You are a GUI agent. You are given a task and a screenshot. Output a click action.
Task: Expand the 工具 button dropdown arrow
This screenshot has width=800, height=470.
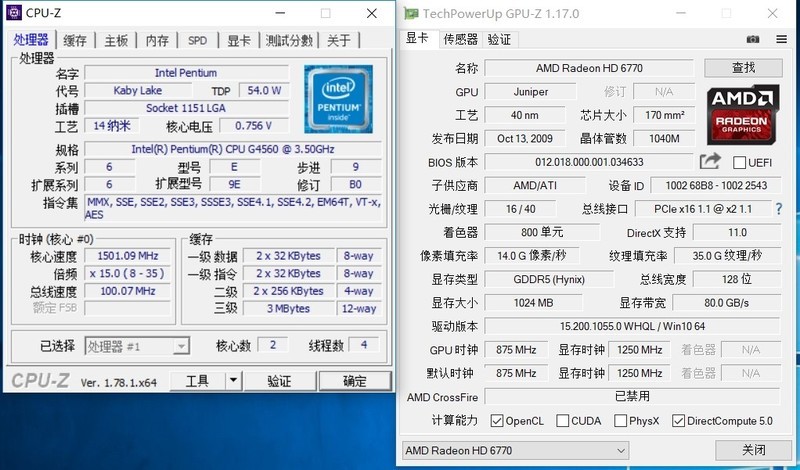tap(233, 381)
